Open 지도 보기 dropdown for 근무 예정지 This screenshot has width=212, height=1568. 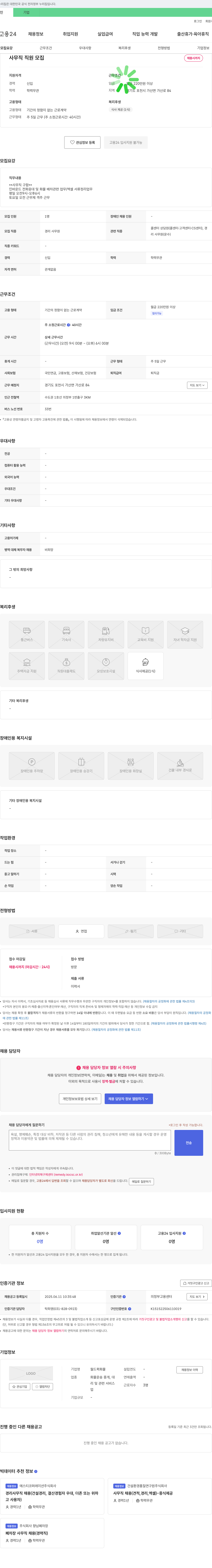click(x=197, y=385)
